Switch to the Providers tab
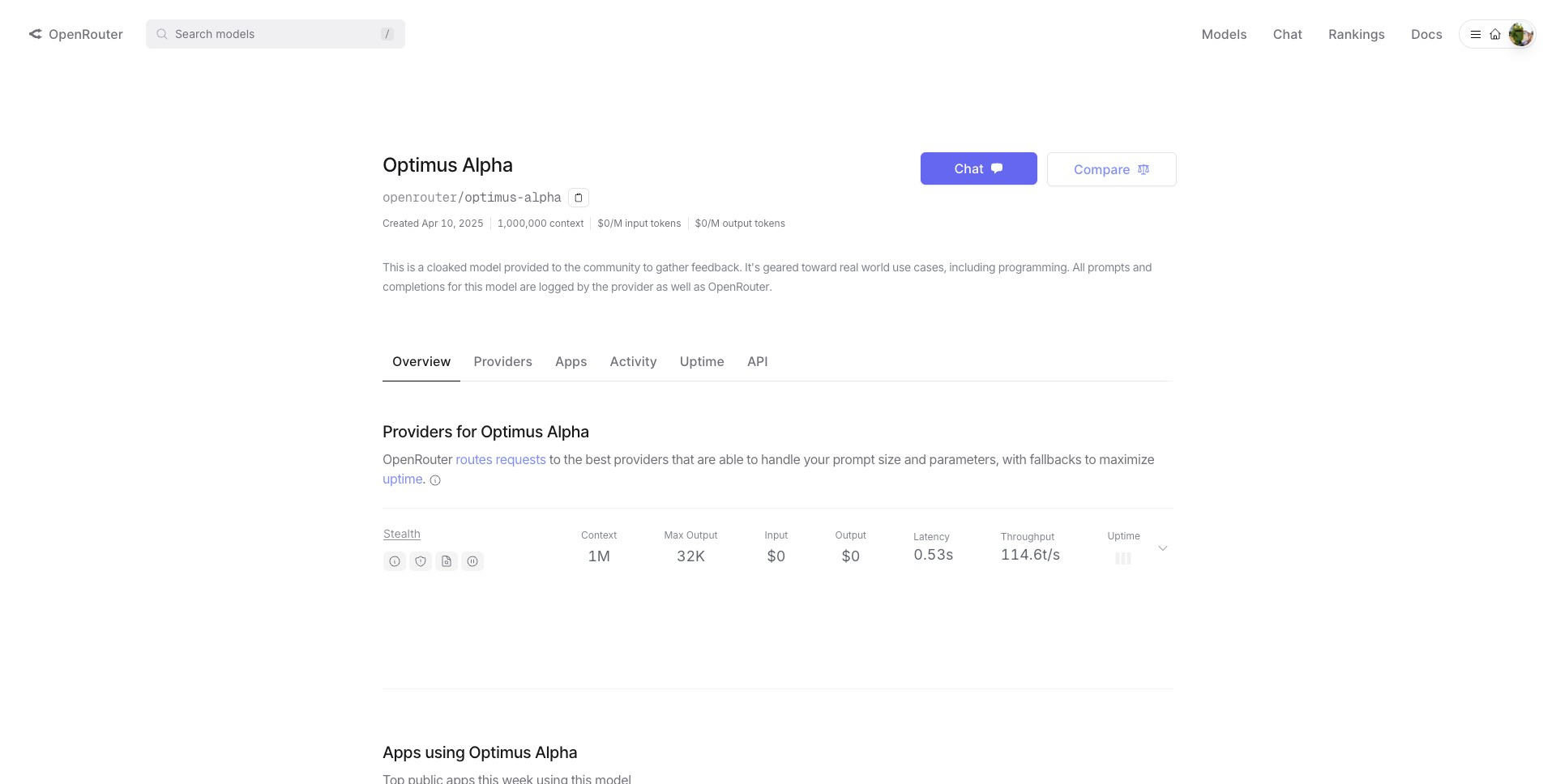 (503, 362)
